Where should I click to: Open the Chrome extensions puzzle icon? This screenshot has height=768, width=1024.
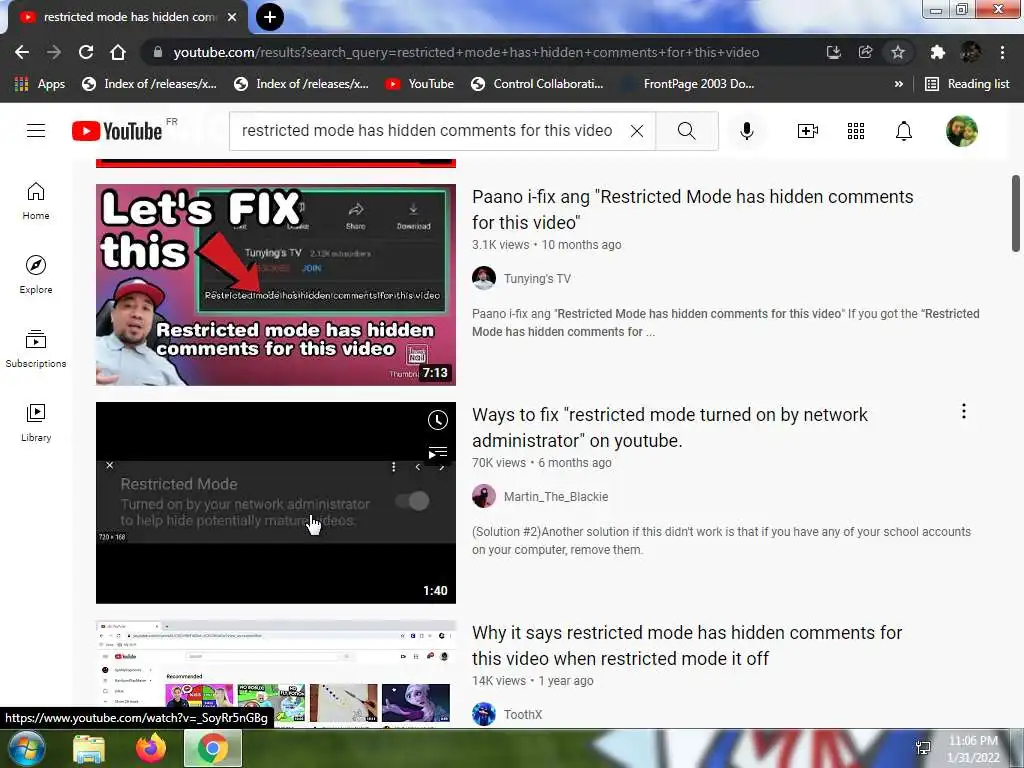click(937, 52)
